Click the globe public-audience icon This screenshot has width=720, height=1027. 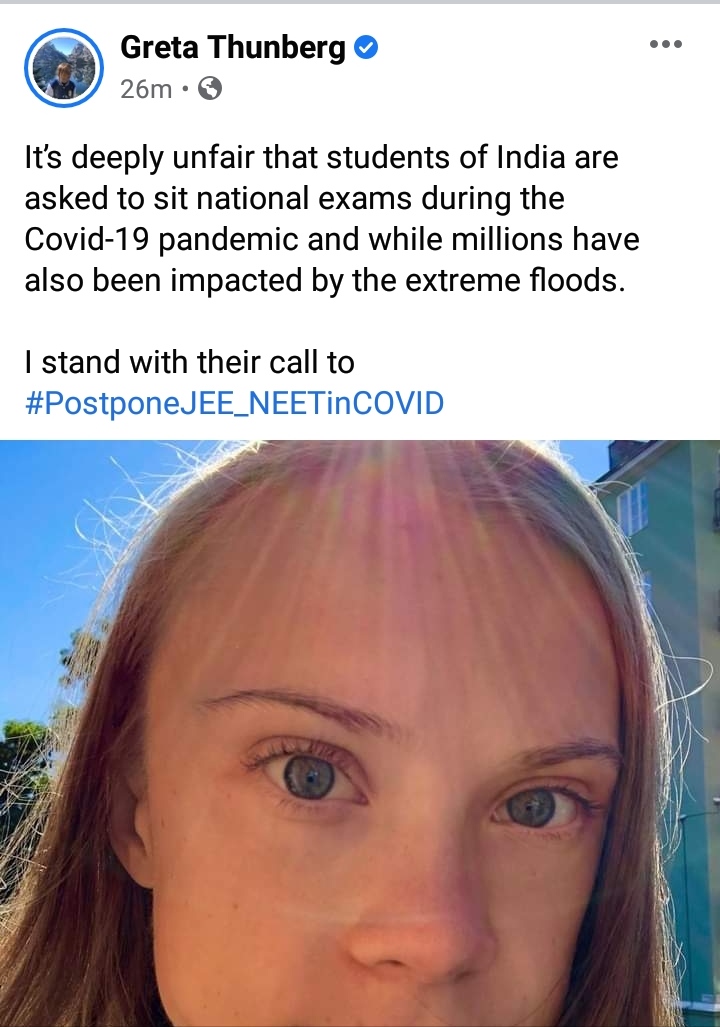(210, 89)
